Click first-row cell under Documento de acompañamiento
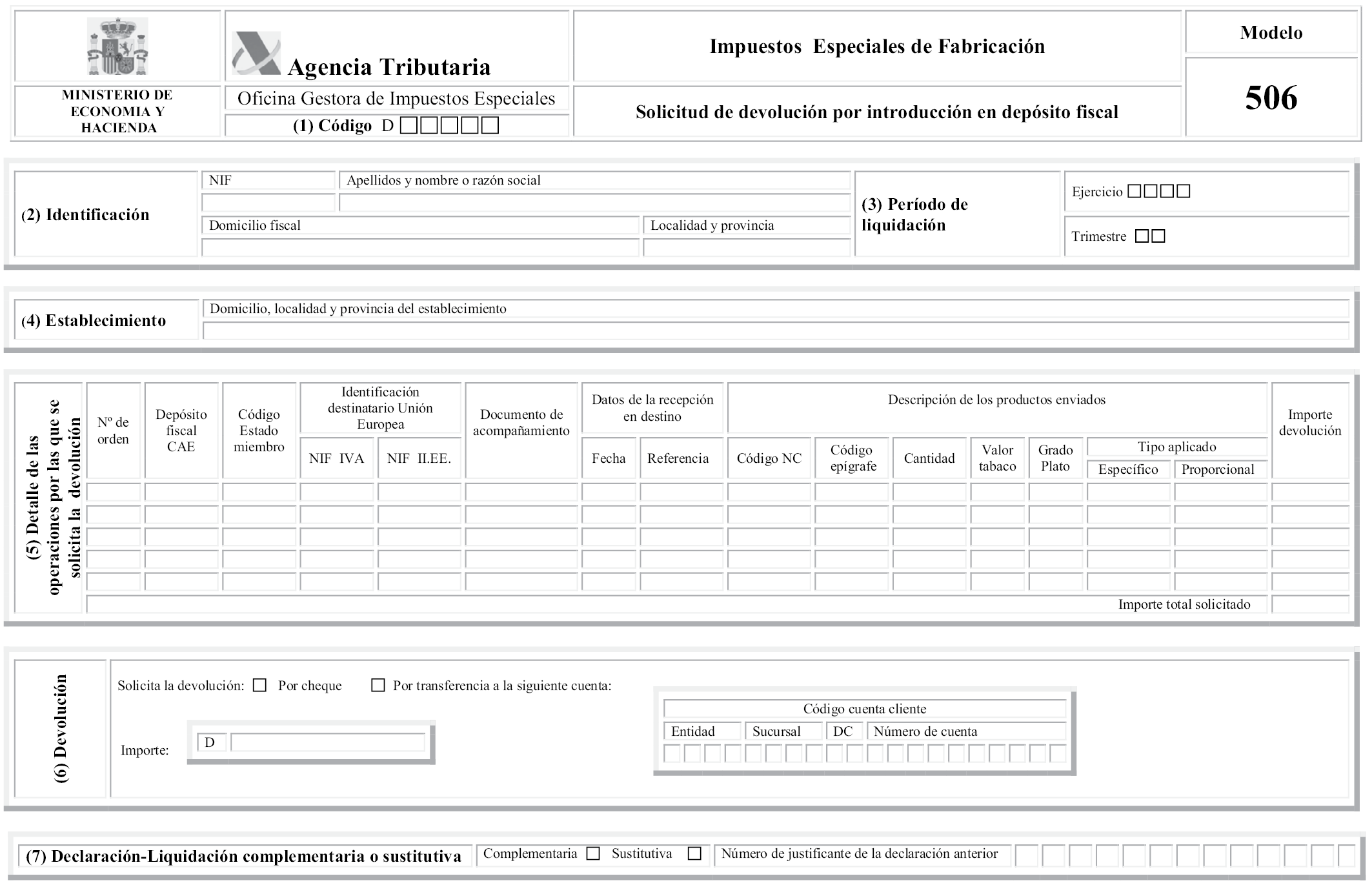The image size is (1372, 896). point(521,492)
